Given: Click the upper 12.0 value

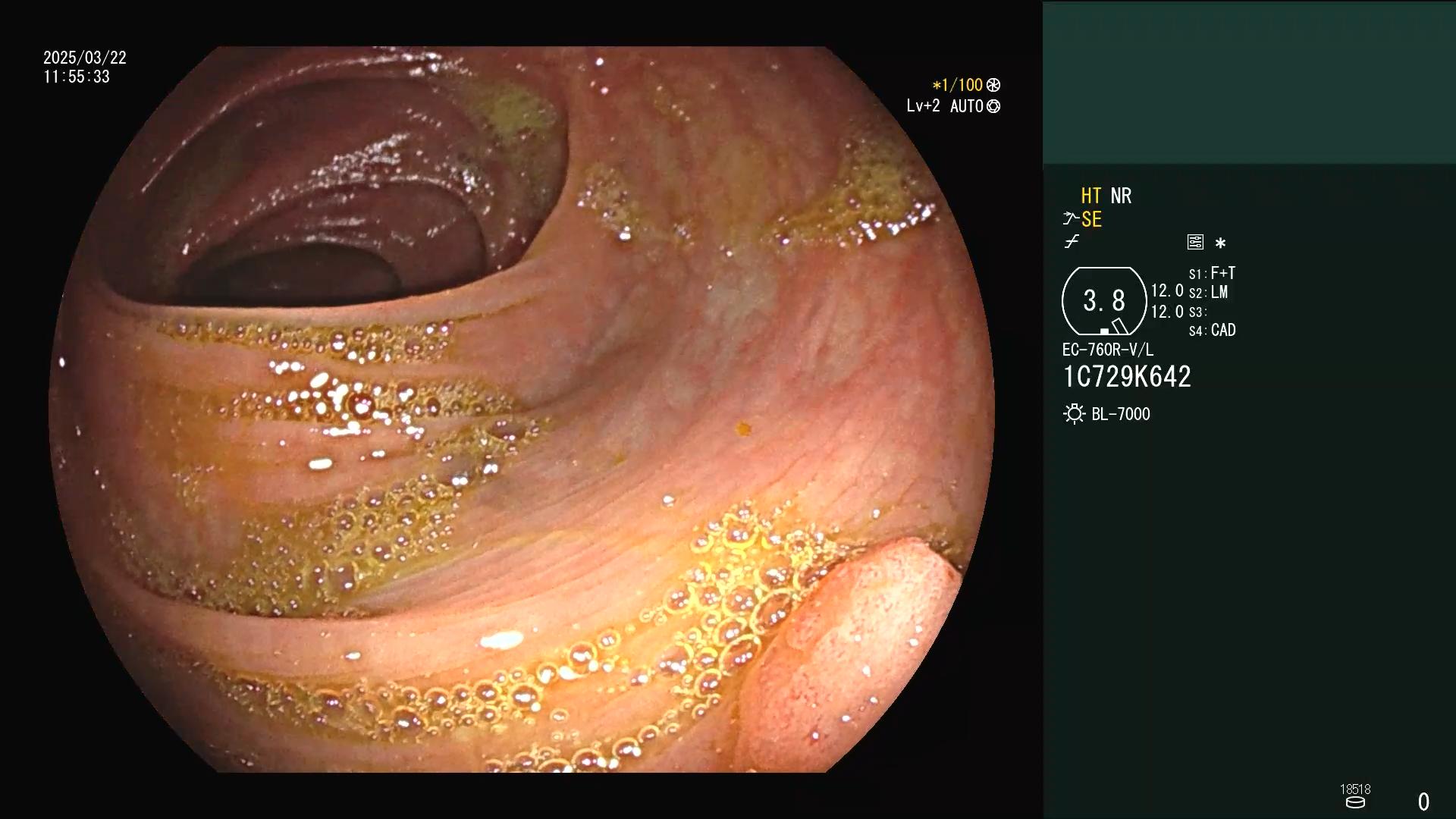Looking at the screenshot, I should 1167,291.
